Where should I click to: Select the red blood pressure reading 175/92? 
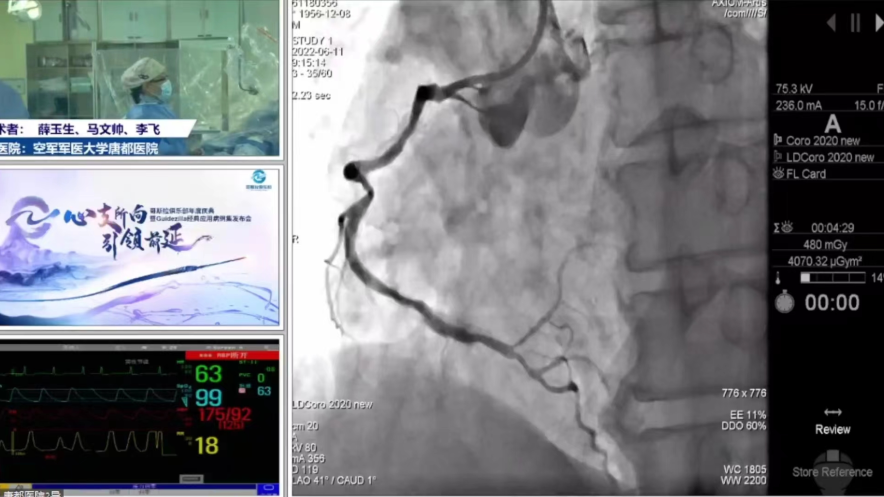224,414
